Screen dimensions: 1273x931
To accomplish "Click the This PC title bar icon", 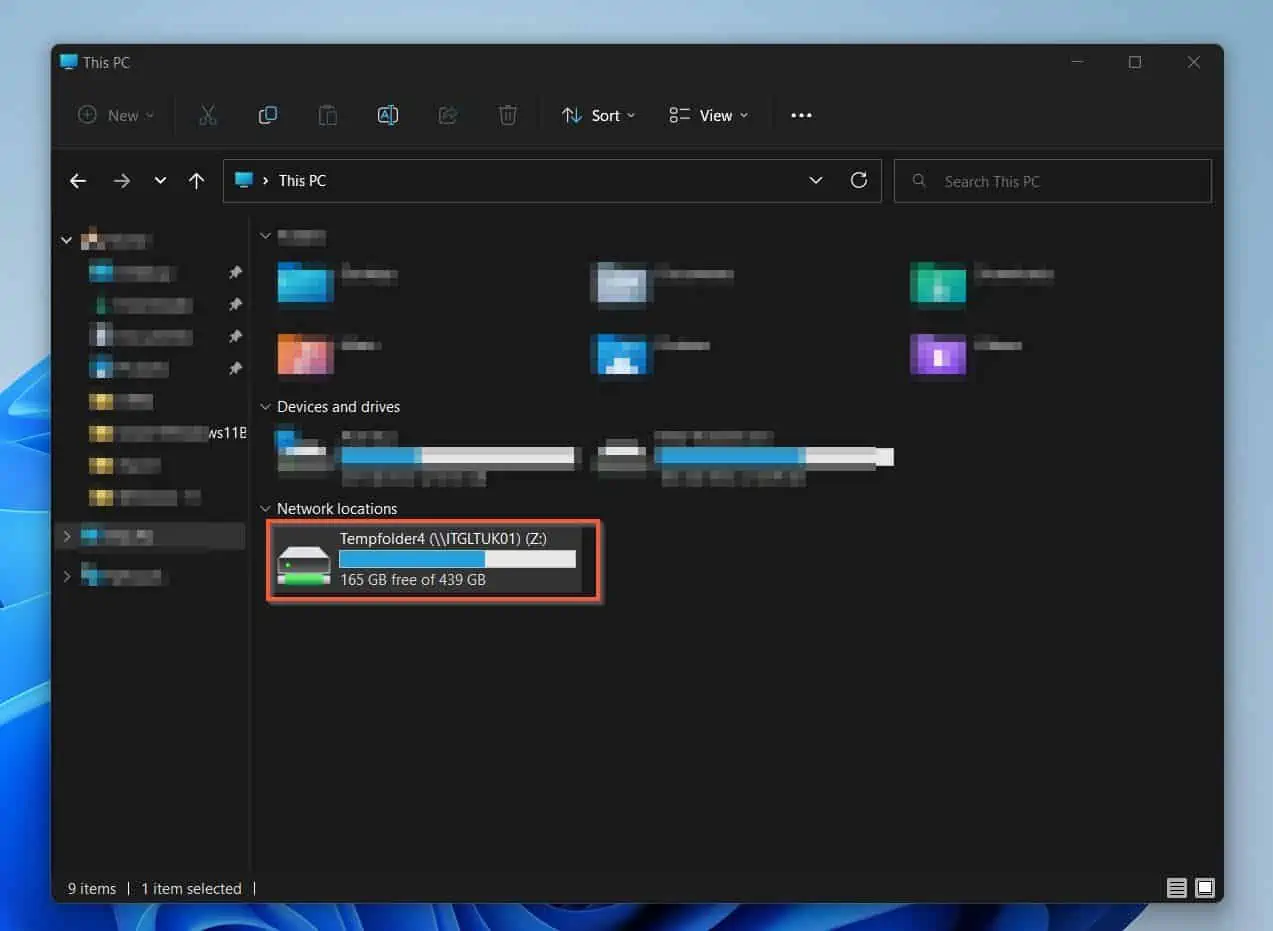I will (x=68, y=62).
